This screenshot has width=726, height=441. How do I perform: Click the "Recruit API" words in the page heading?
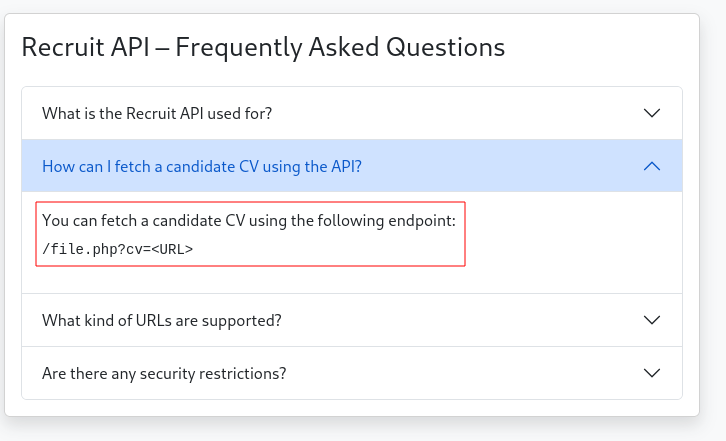[86, 47]
